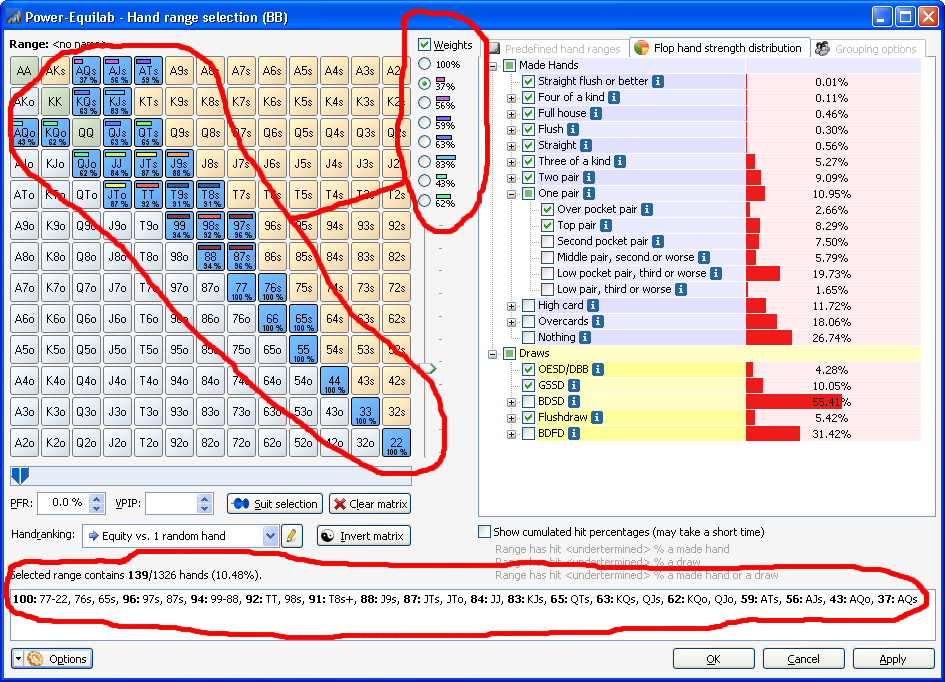Click info icon beside Four of a kind
Image resolution: width=945 pixels, height=682 pixels.
click(614, 97)
